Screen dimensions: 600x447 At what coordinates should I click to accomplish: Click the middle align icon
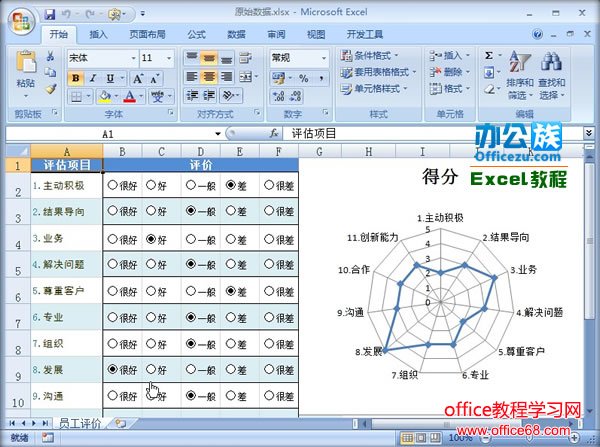click(x=209, y=58)
